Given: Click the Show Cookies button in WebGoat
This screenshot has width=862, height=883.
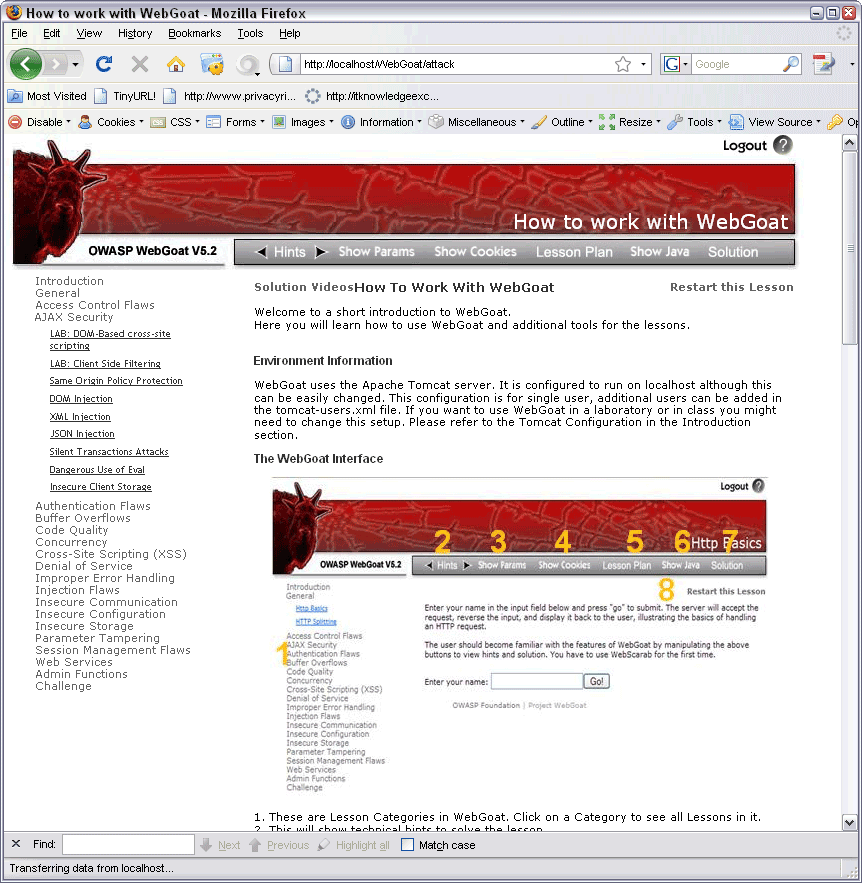Looking at the screenshot, I should tap(475, 252).
